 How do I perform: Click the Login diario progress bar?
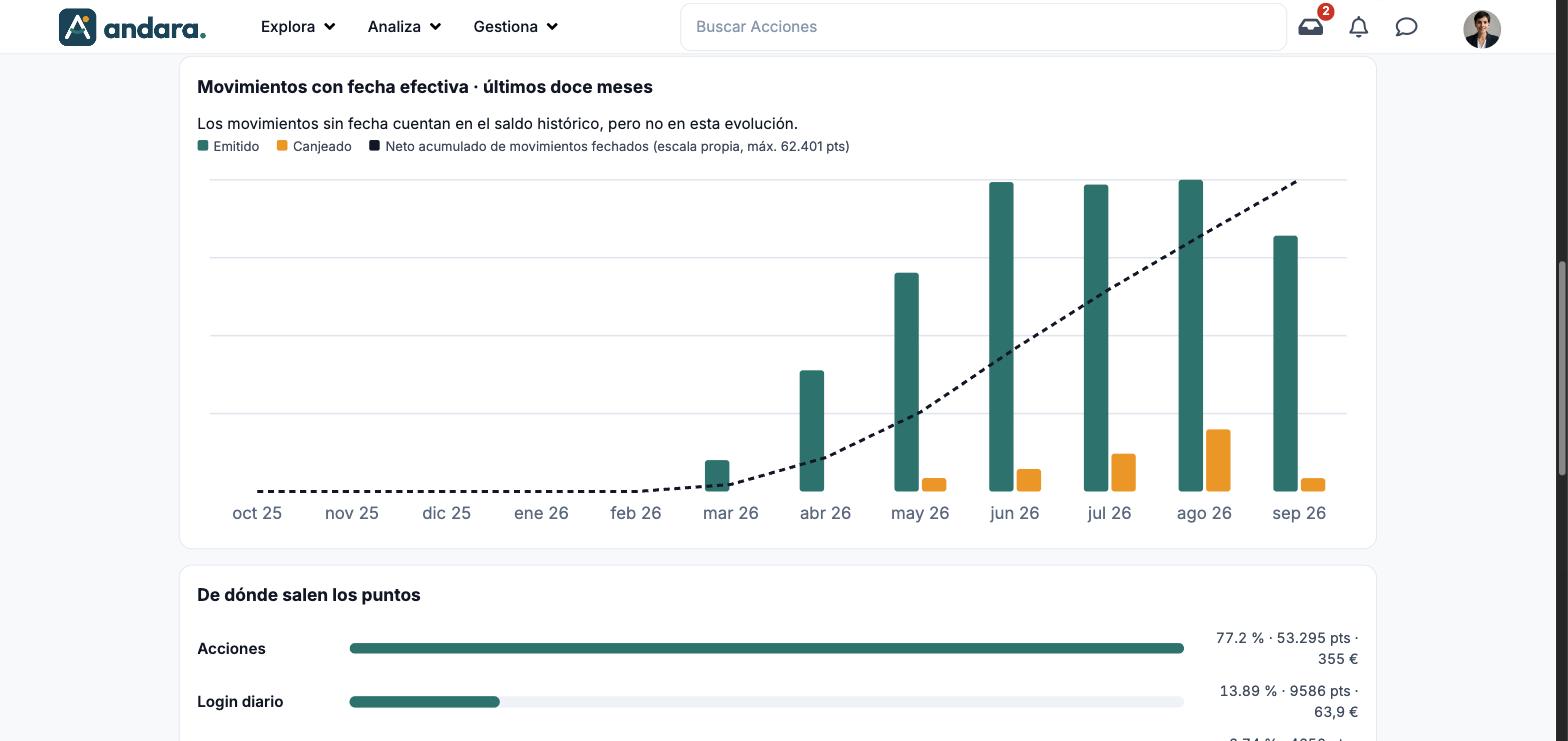767,702
